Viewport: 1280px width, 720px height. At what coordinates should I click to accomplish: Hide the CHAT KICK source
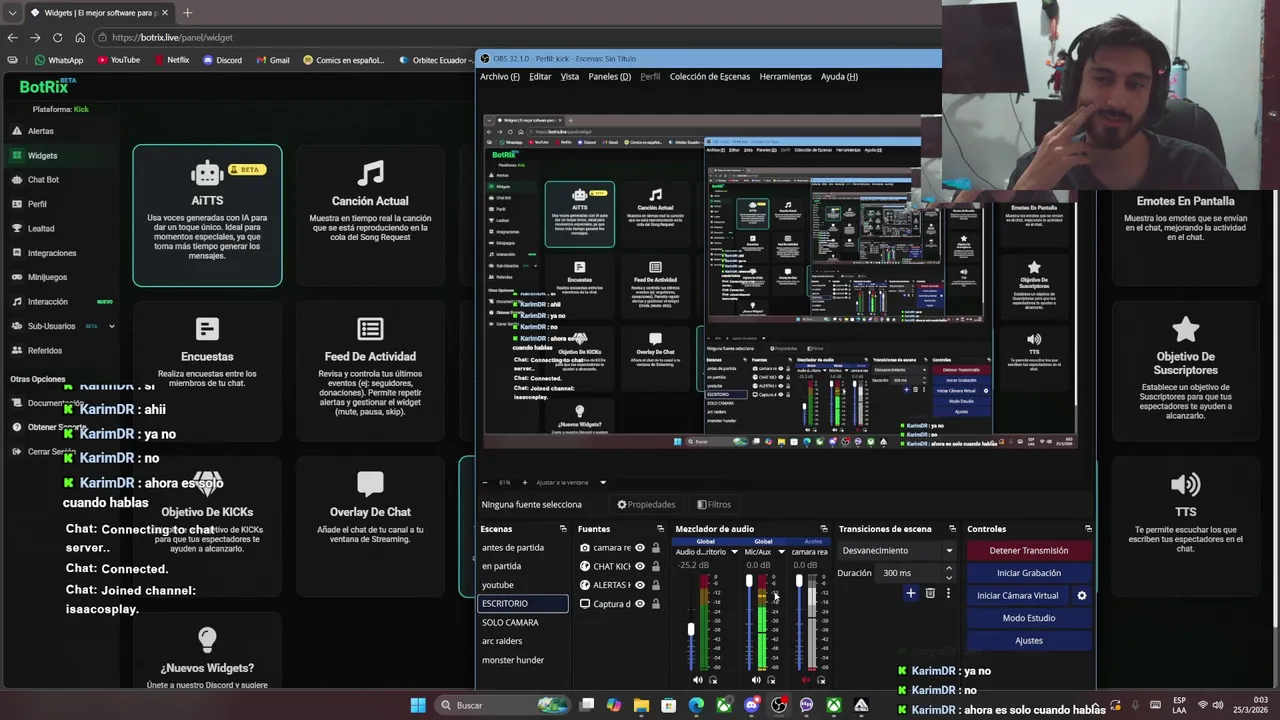point(640,567)
